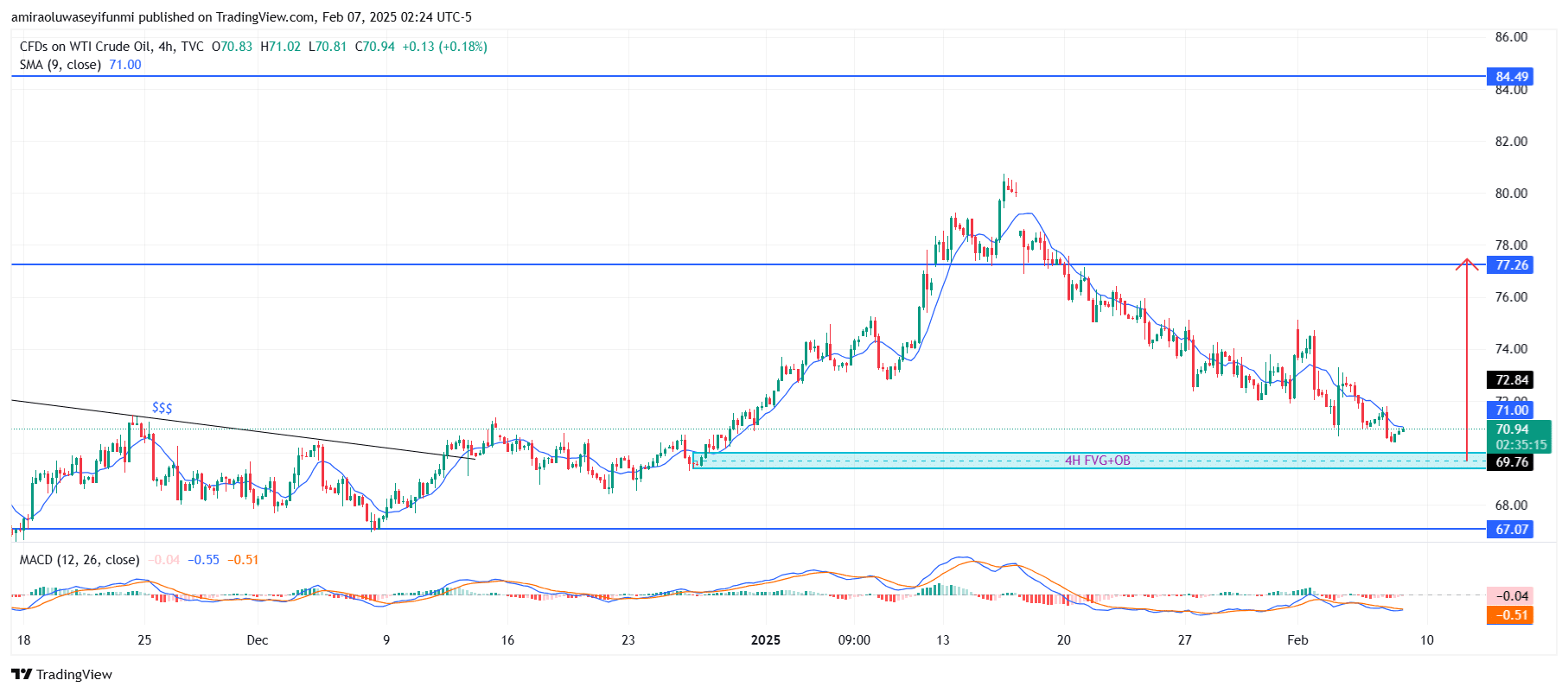
Task: Click the CFDs on WTI Crude Oil title
Action: pyautogui.click(x=86, y=47)
